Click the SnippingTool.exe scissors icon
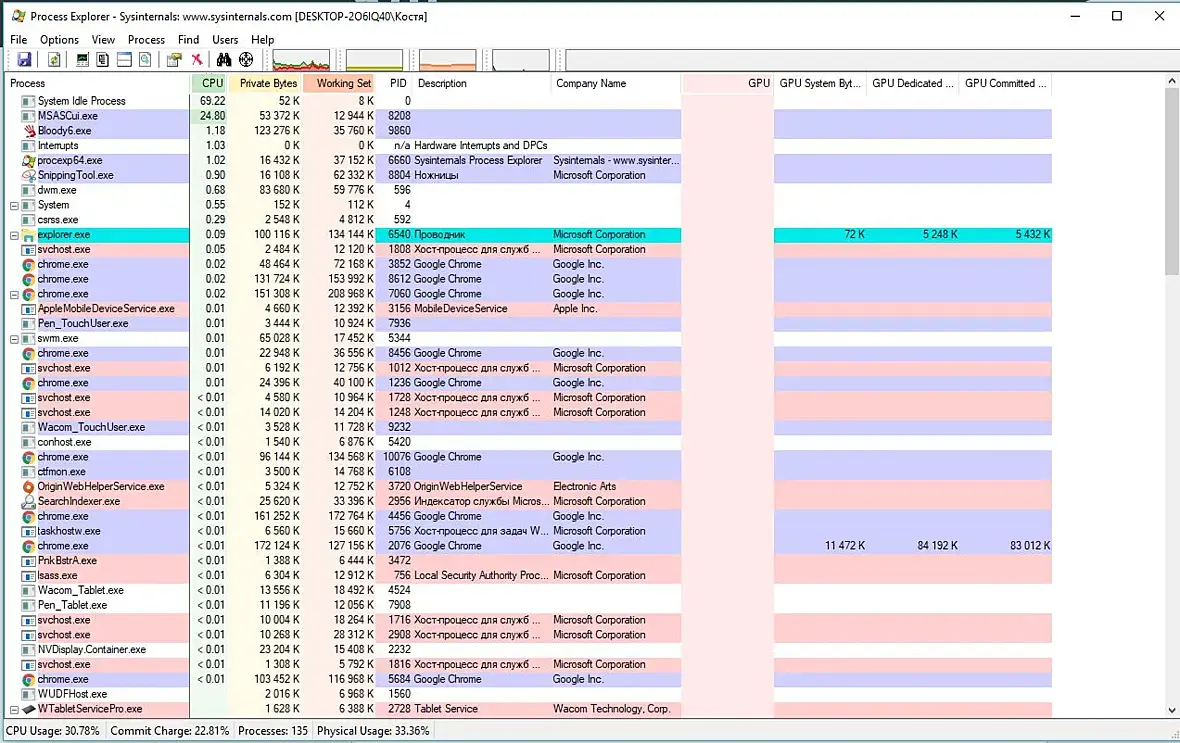Screen dimensions: 1180x743 (x=29, y=175)
